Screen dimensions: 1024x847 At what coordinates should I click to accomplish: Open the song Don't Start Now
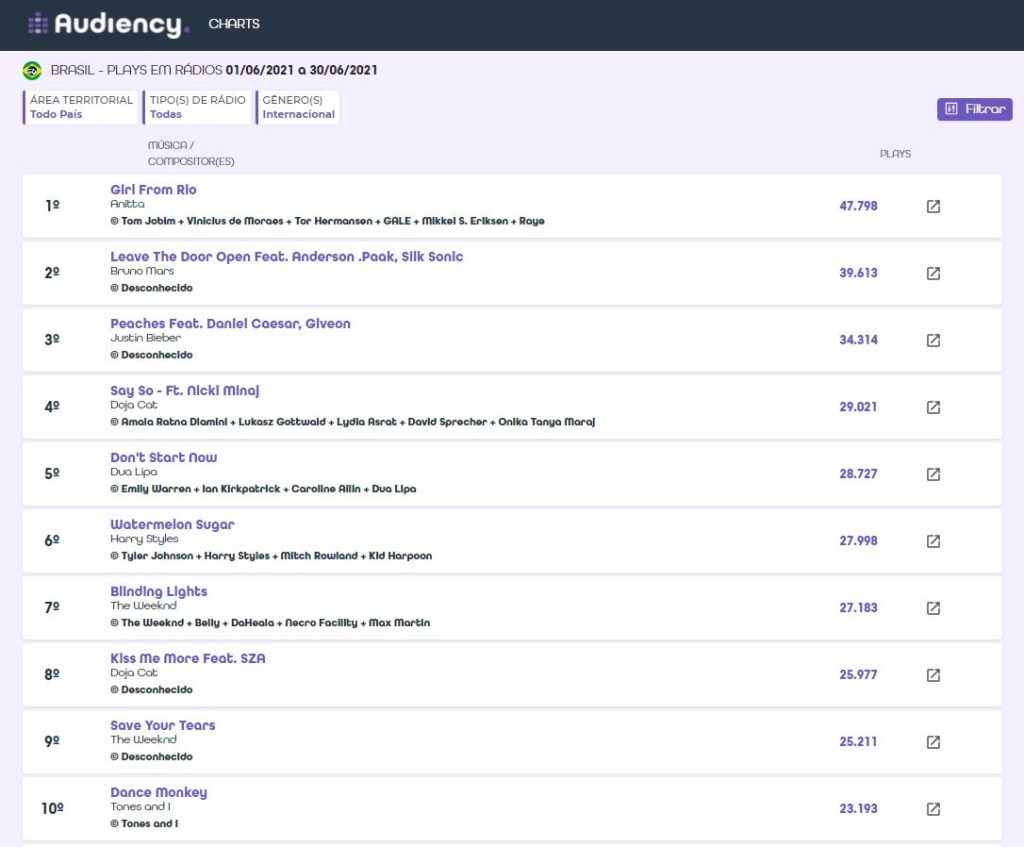click(164, 457)
